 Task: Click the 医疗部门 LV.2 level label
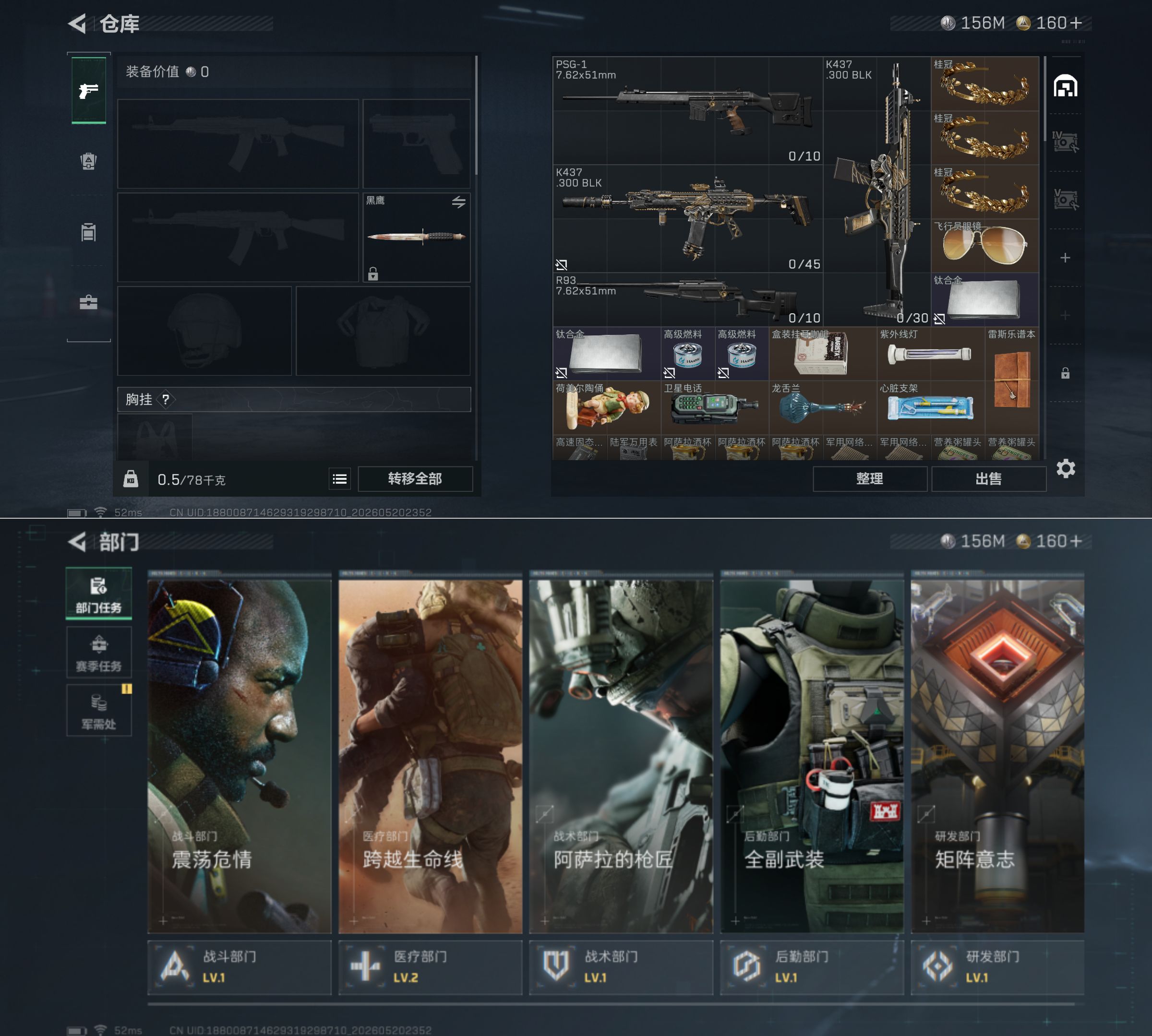coord(406,977)
